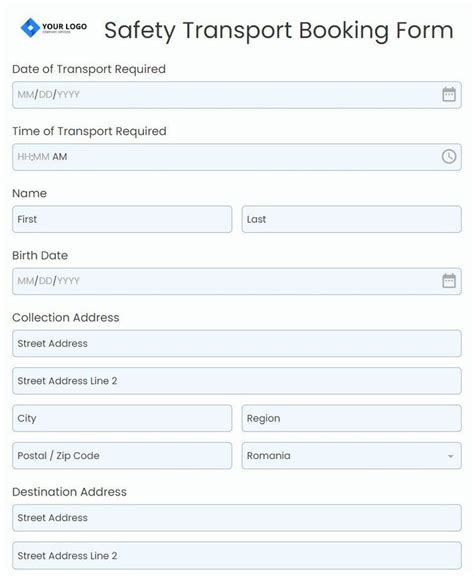Open calendar picker for Date of Transport
Screen dimensions: 474x576
click(448, 95)
